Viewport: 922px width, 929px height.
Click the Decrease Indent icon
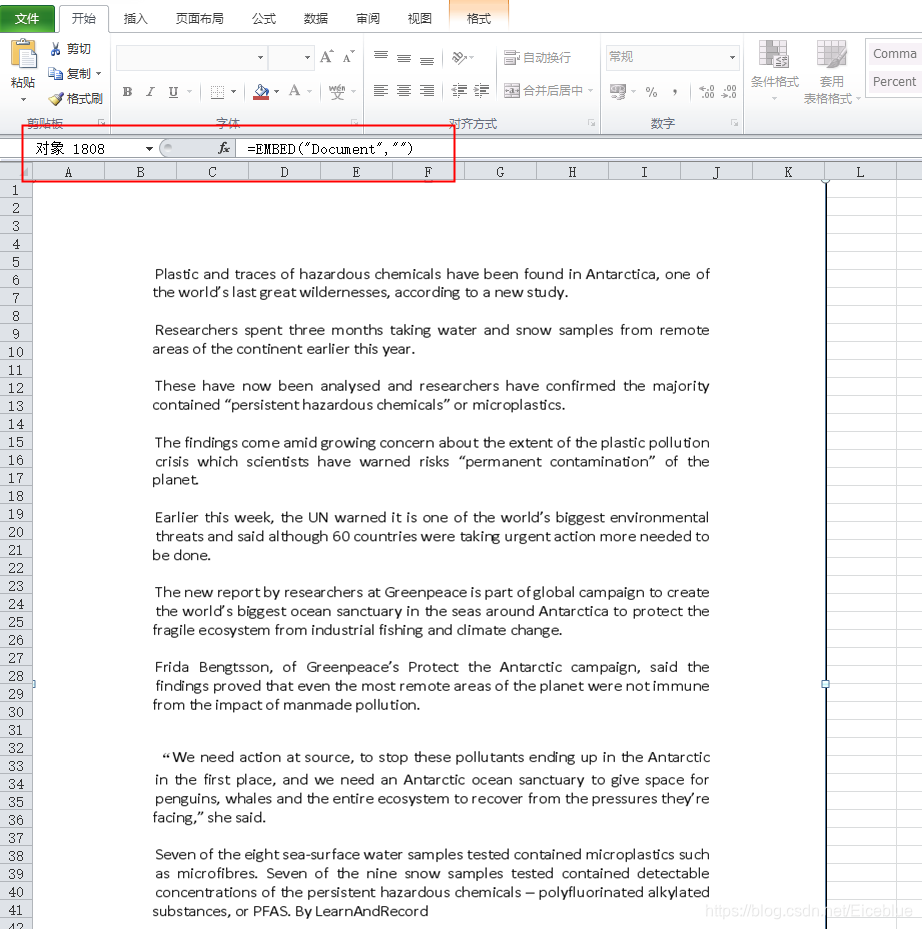click(x=459, y=91)
